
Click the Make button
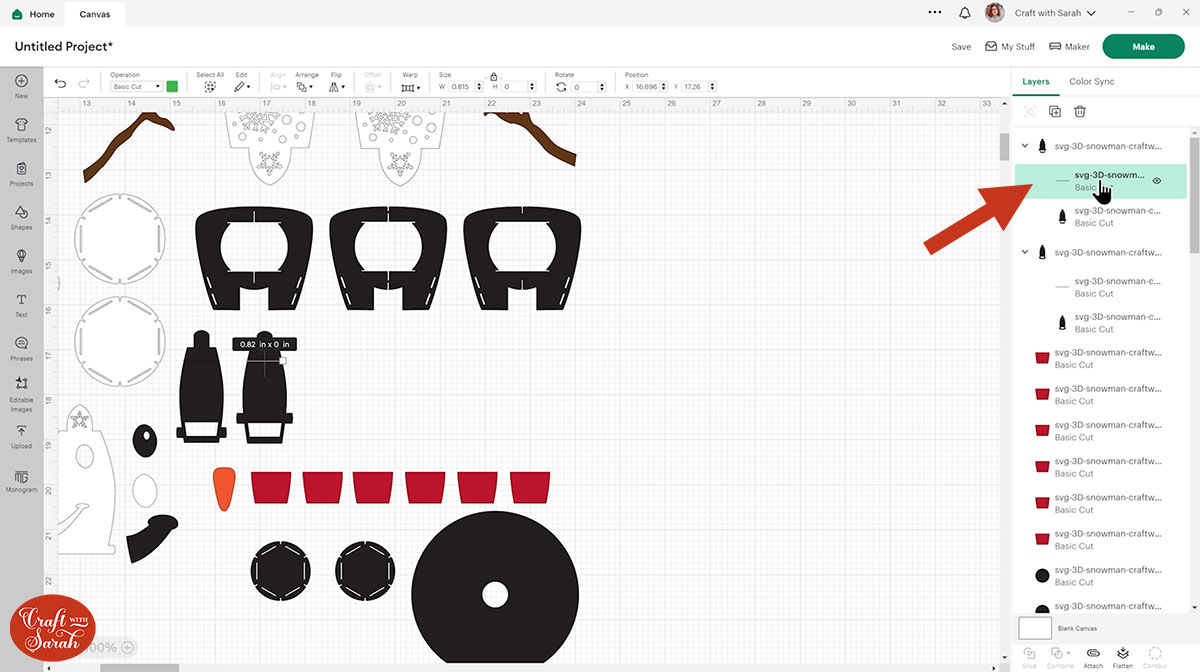pos(1143,47)
